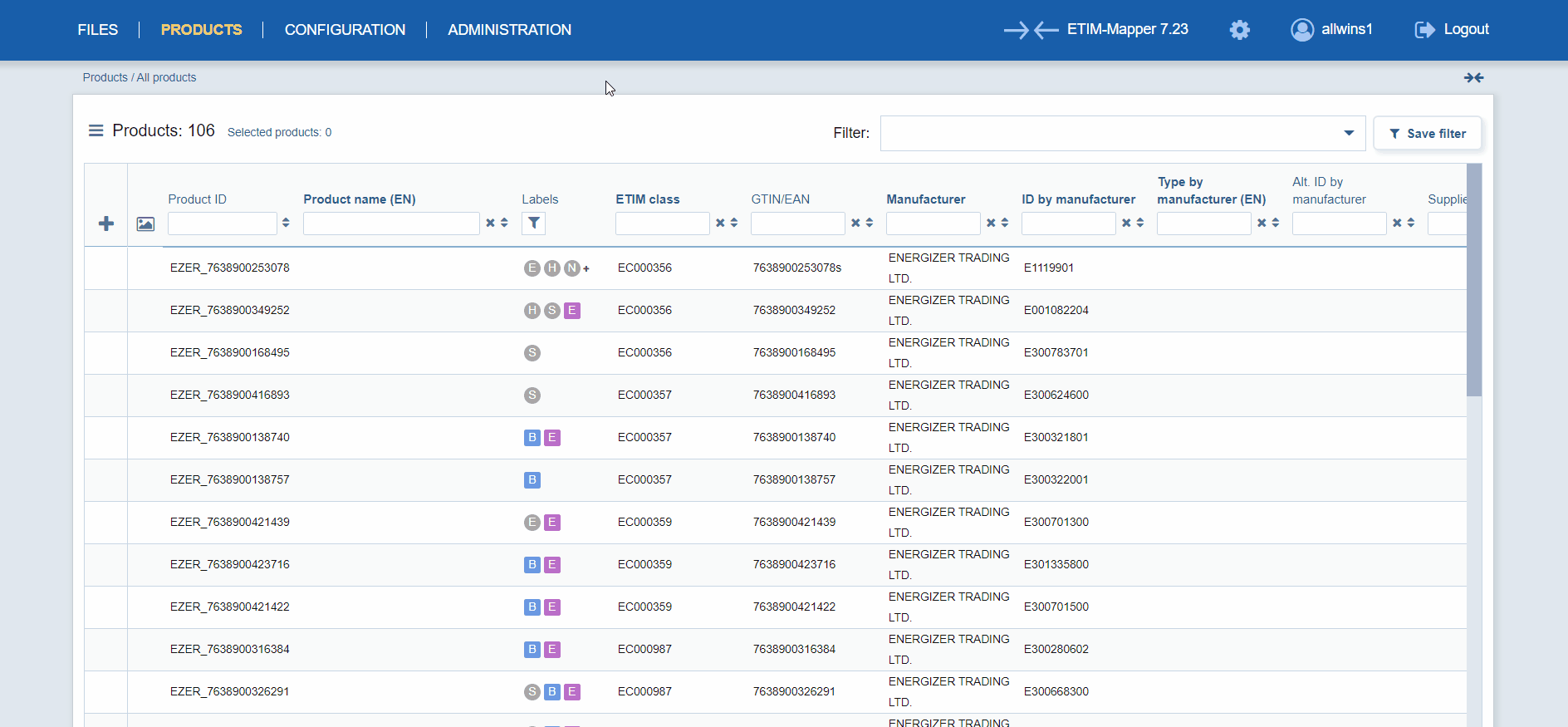Click S label on EZER_7638900416893 row
Screen dimensions: 1568x727
coord(532,395)
